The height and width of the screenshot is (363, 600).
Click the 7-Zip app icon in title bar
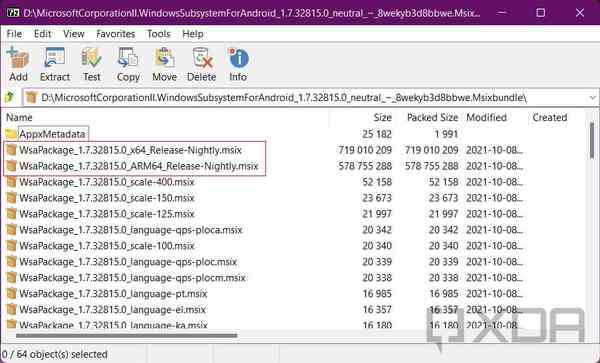coord(13,13)
